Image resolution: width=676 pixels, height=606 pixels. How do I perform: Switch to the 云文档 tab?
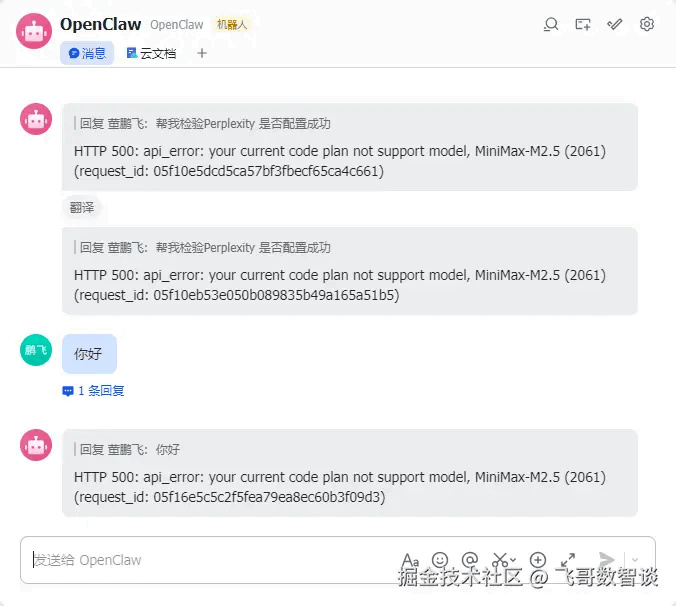pyautogui.click(x=151, y=53)
